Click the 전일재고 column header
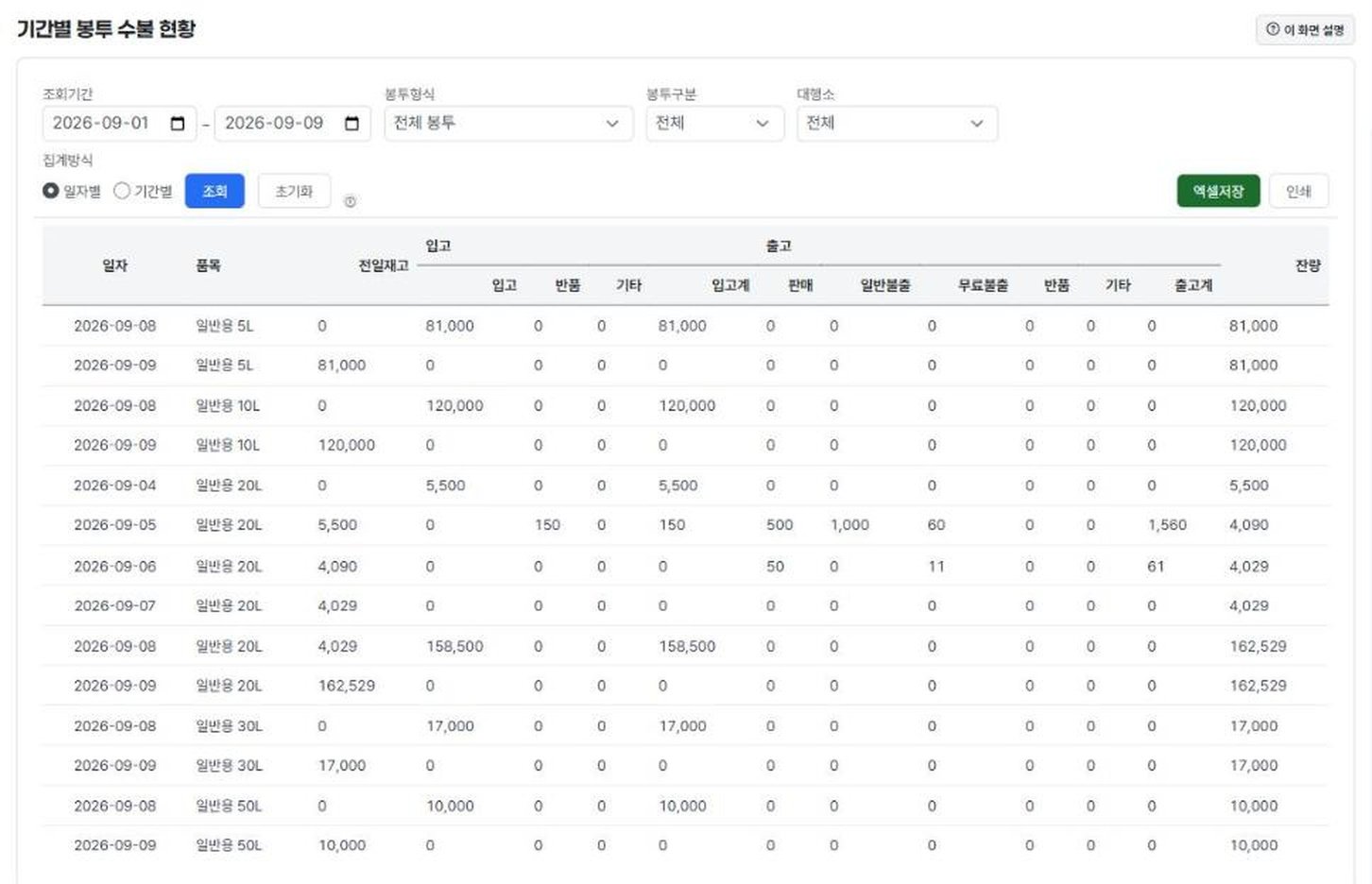The height and width of the screenshot is (884, 1372). [383, 266]
